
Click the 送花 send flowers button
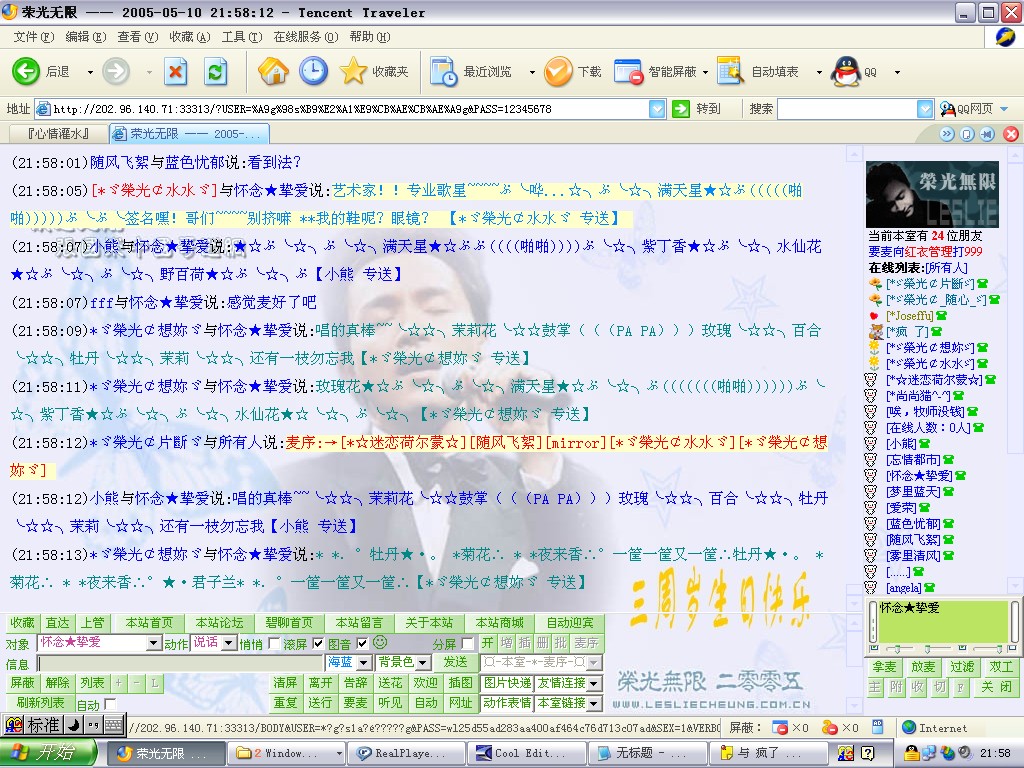click(390, 682)
